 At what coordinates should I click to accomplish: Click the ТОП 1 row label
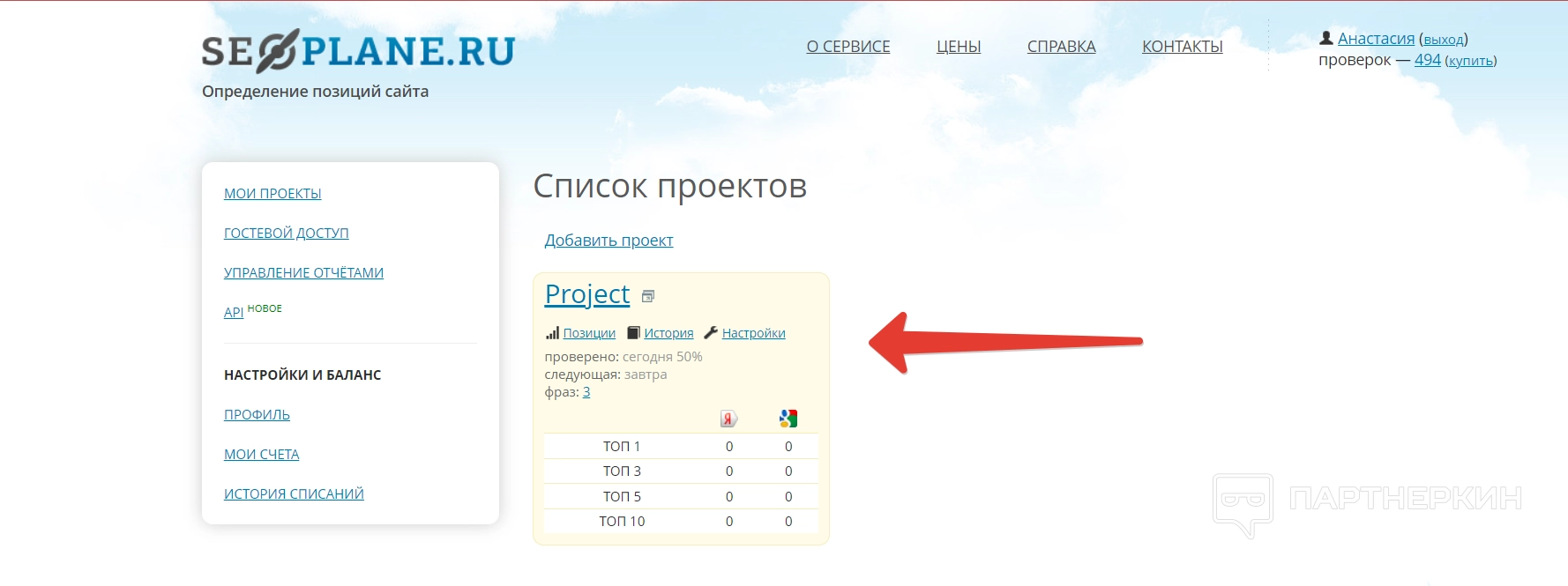tap(622, 447)
